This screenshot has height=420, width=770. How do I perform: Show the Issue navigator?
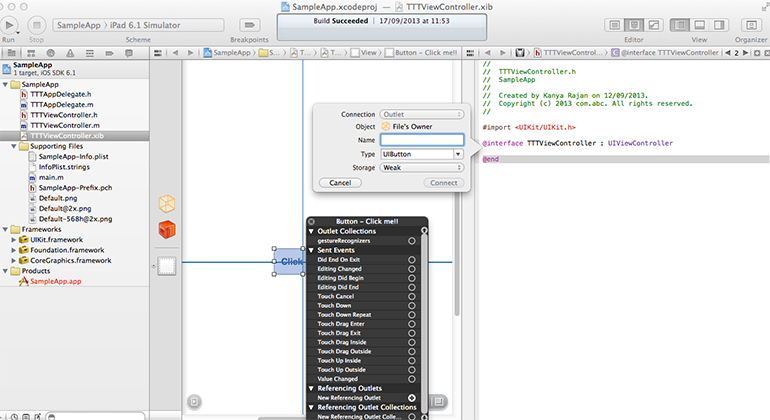(70, 53)
